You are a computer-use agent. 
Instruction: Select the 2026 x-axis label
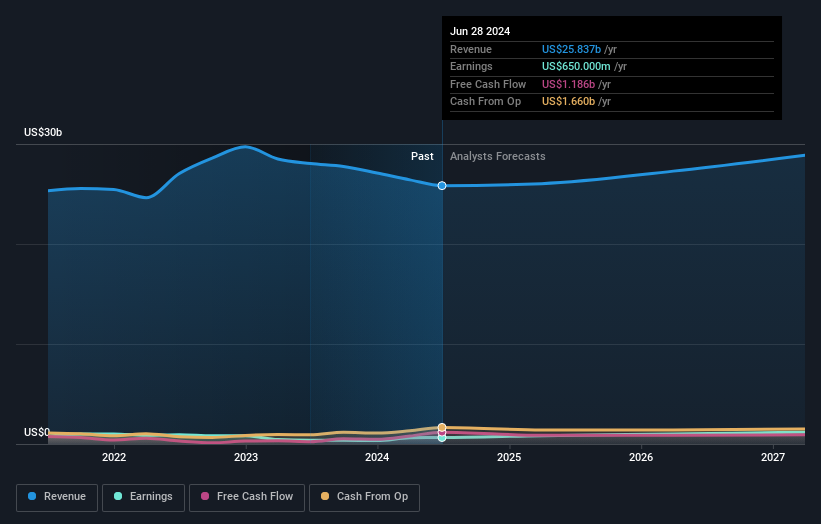coord(641,458)
